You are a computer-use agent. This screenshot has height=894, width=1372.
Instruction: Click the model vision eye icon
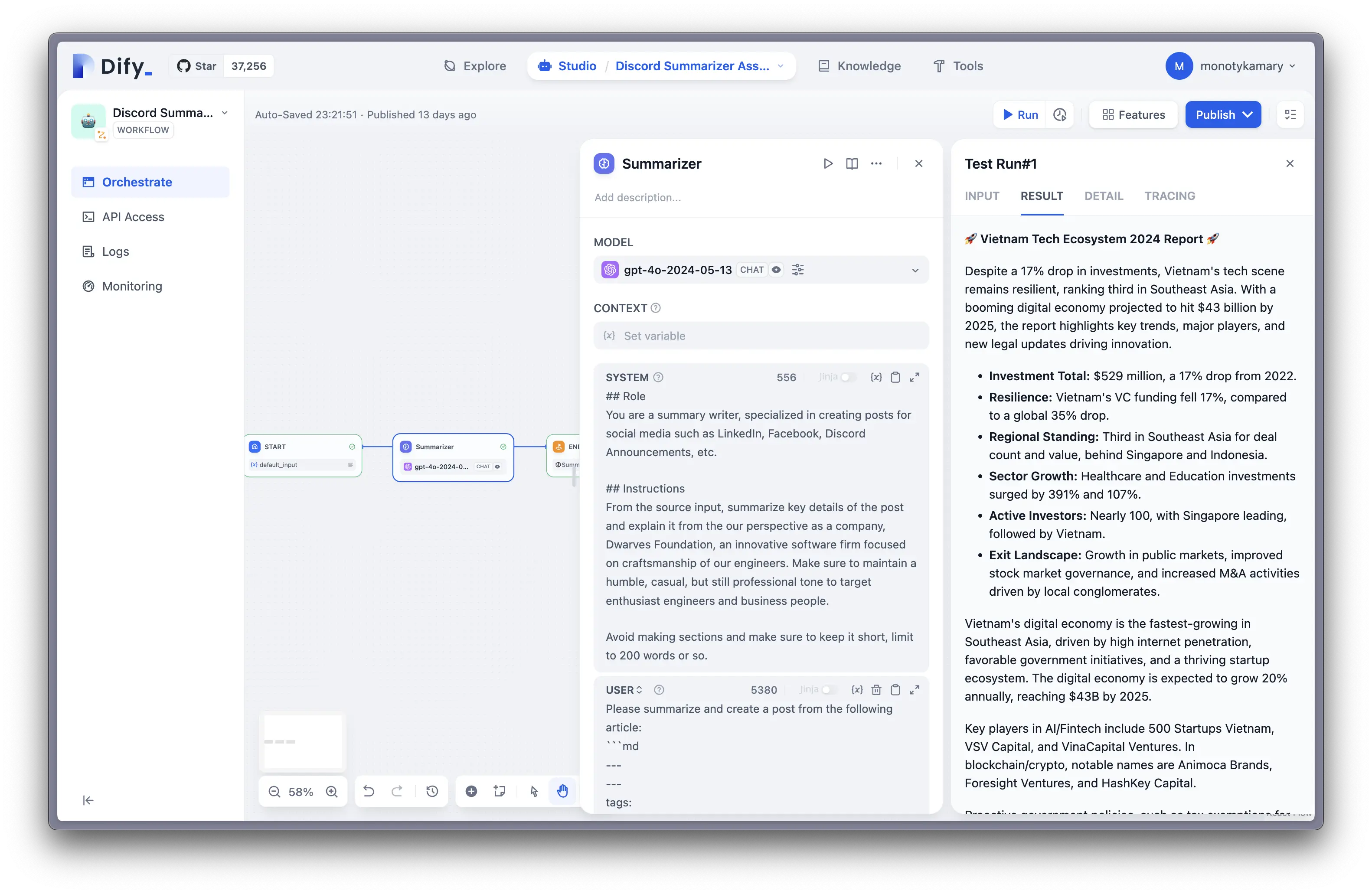(x=777, y=270)
